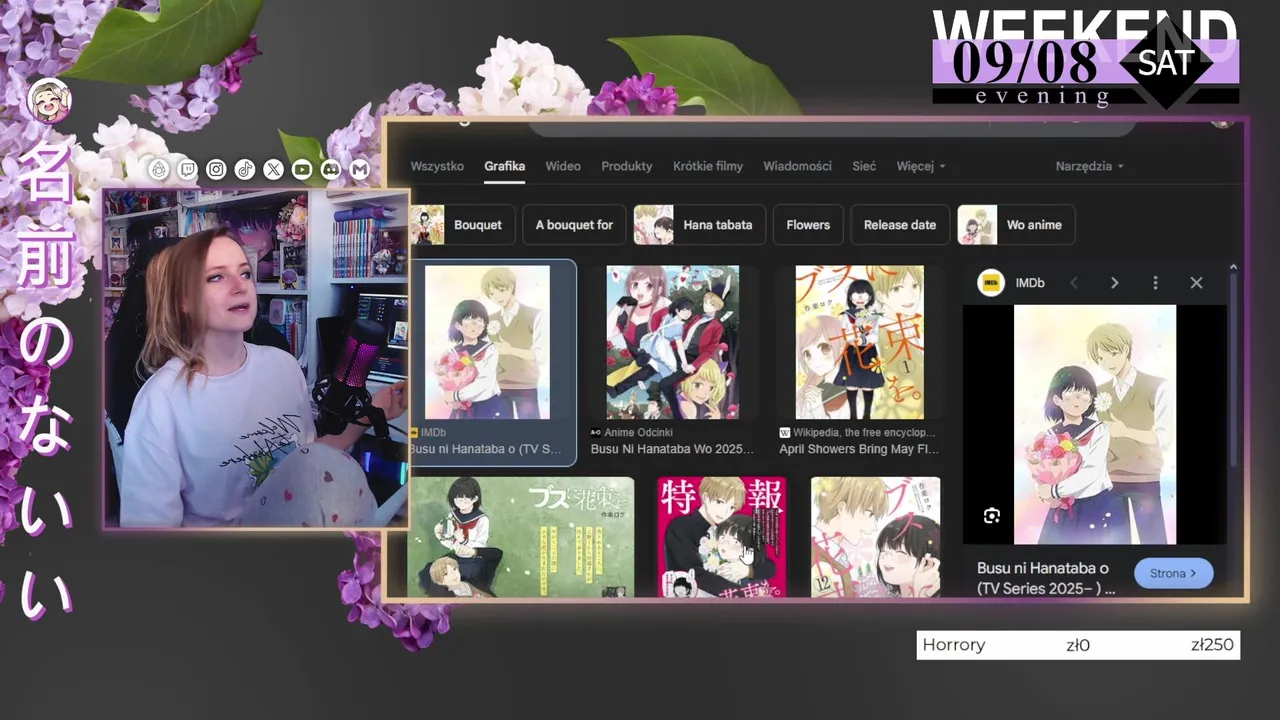
Task: Select the Hana tabata filter chip
Action: pyautogui.click(x=700, y=225)
